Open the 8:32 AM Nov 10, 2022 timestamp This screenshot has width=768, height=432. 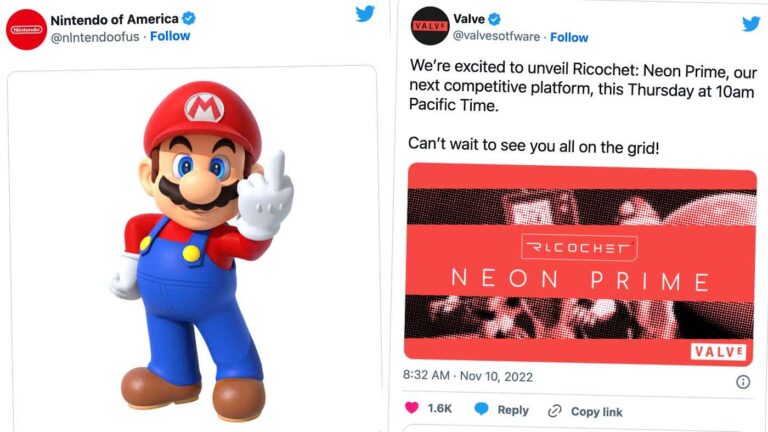coord(468,377)
